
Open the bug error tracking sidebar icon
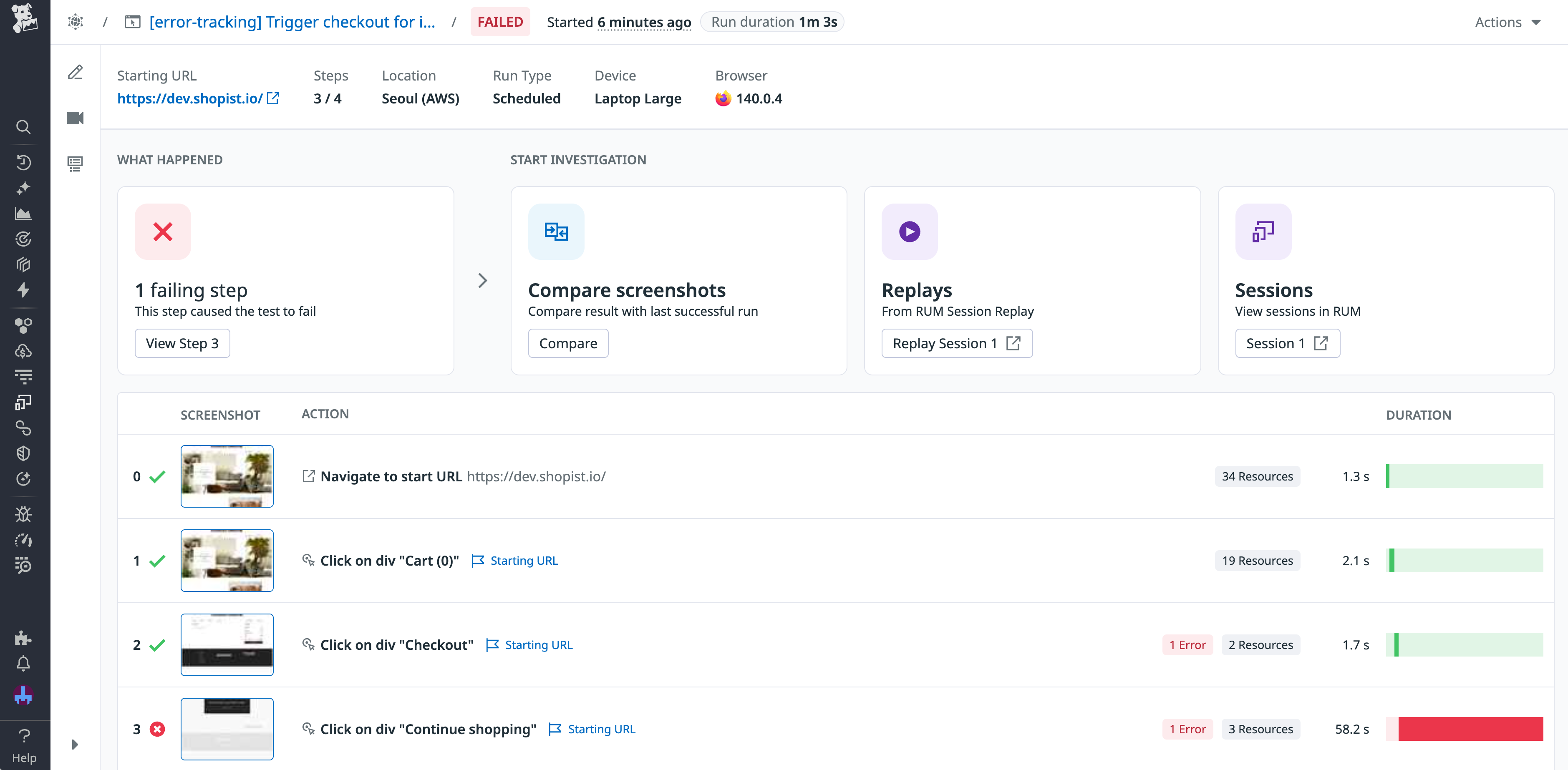tap(23, 514)
